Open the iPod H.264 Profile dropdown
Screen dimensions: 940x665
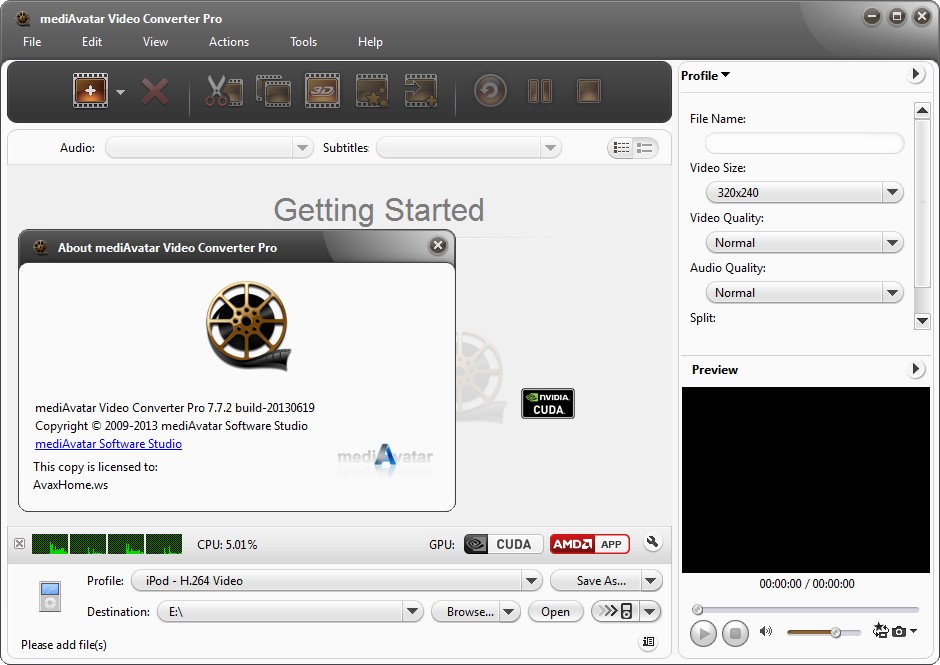(x=336, y=580)
